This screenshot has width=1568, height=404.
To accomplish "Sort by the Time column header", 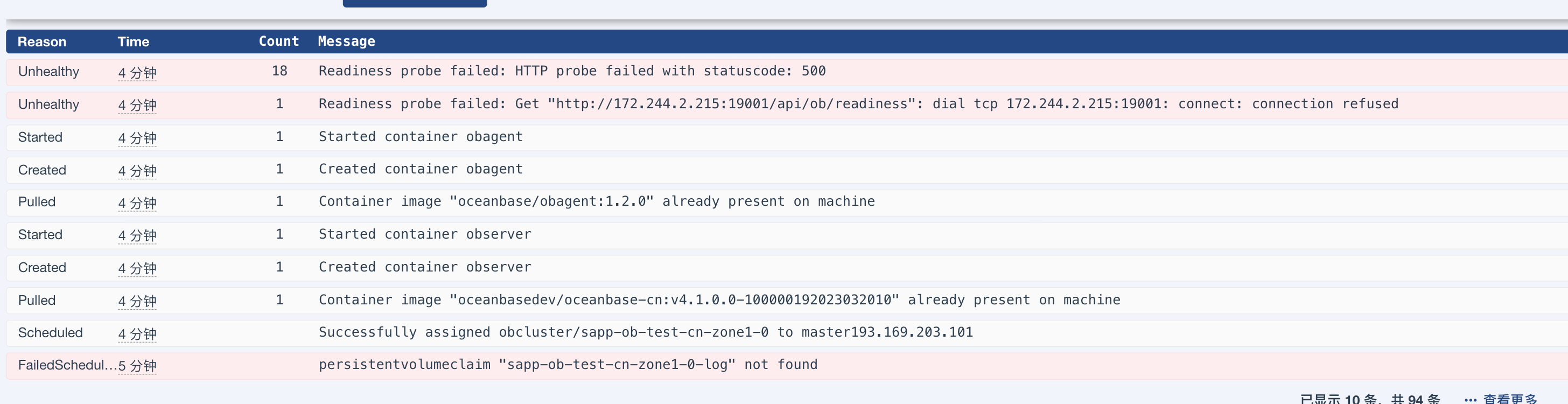I will coord(134,41).
